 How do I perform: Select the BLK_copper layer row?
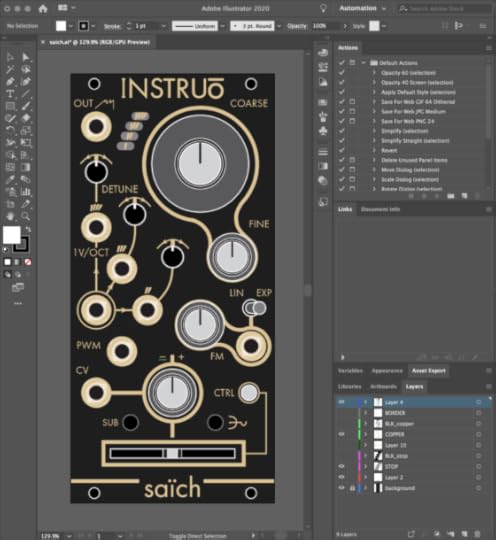click(x=413, y=424)
